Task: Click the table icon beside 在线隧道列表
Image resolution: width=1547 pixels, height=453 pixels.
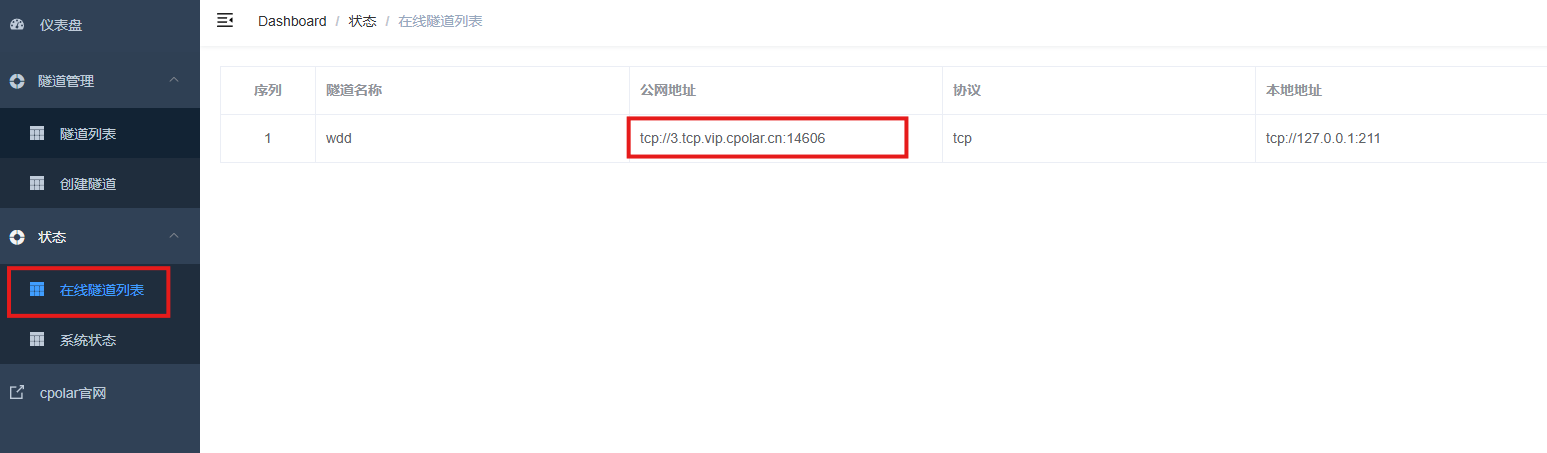Action: pos(37,290)
